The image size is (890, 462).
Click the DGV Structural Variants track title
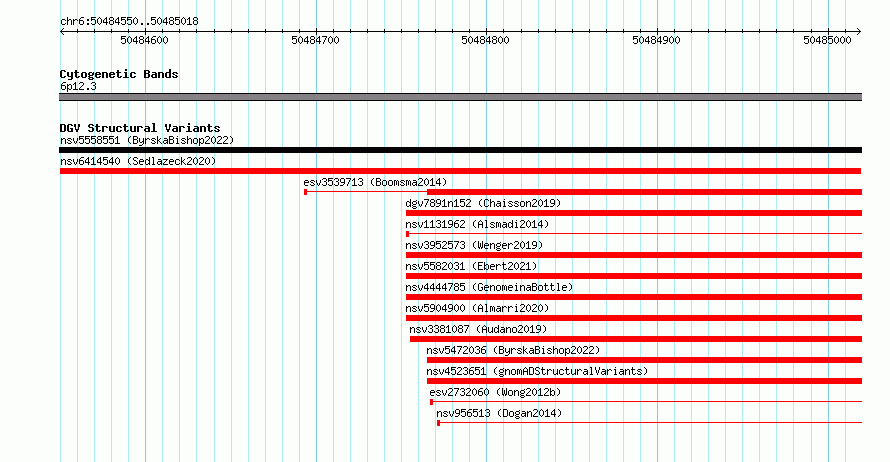[x=140, y=128]
